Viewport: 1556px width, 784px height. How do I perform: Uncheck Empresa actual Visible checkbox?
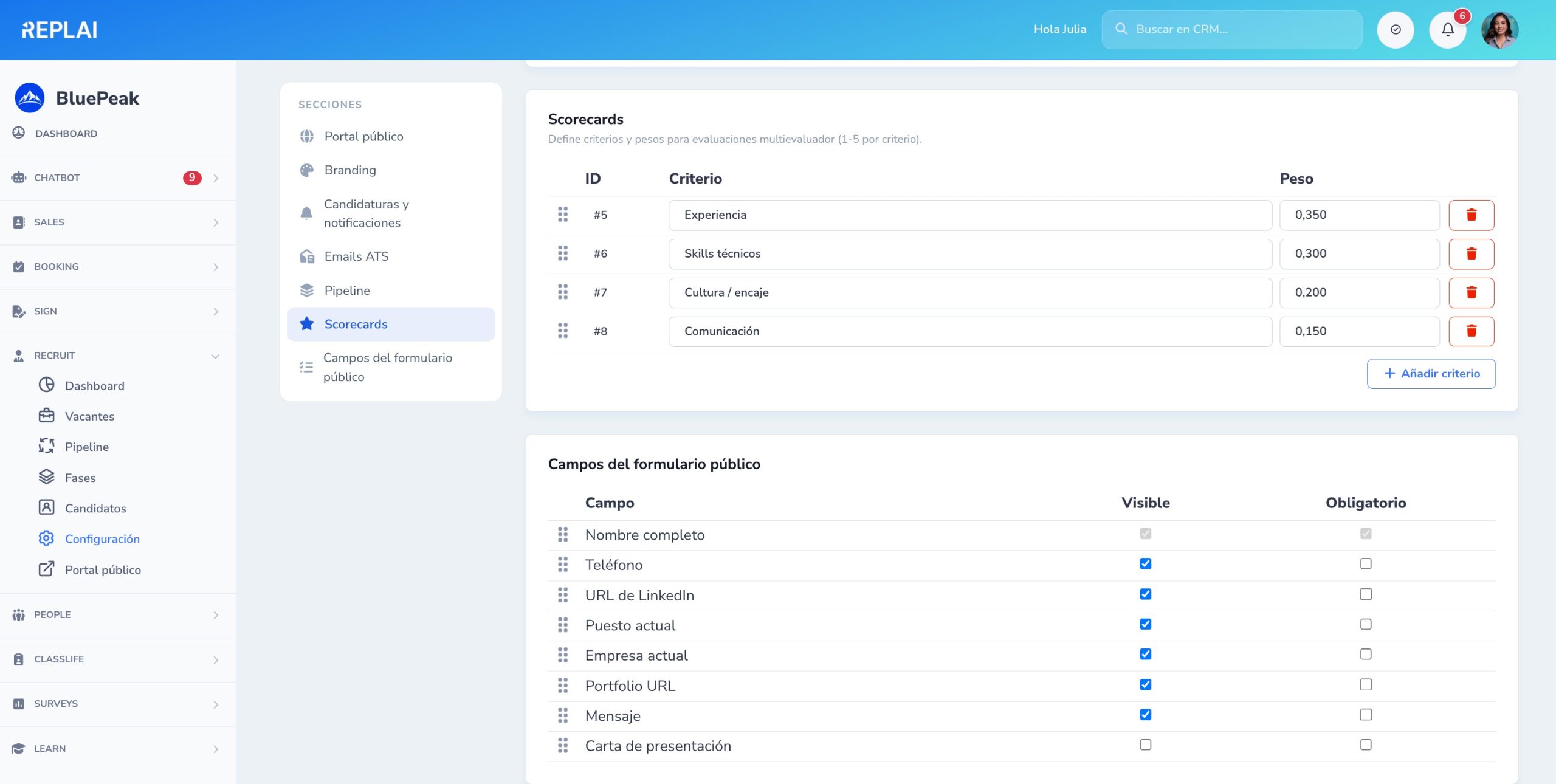pyautogui.click(x=1145, y=655)
